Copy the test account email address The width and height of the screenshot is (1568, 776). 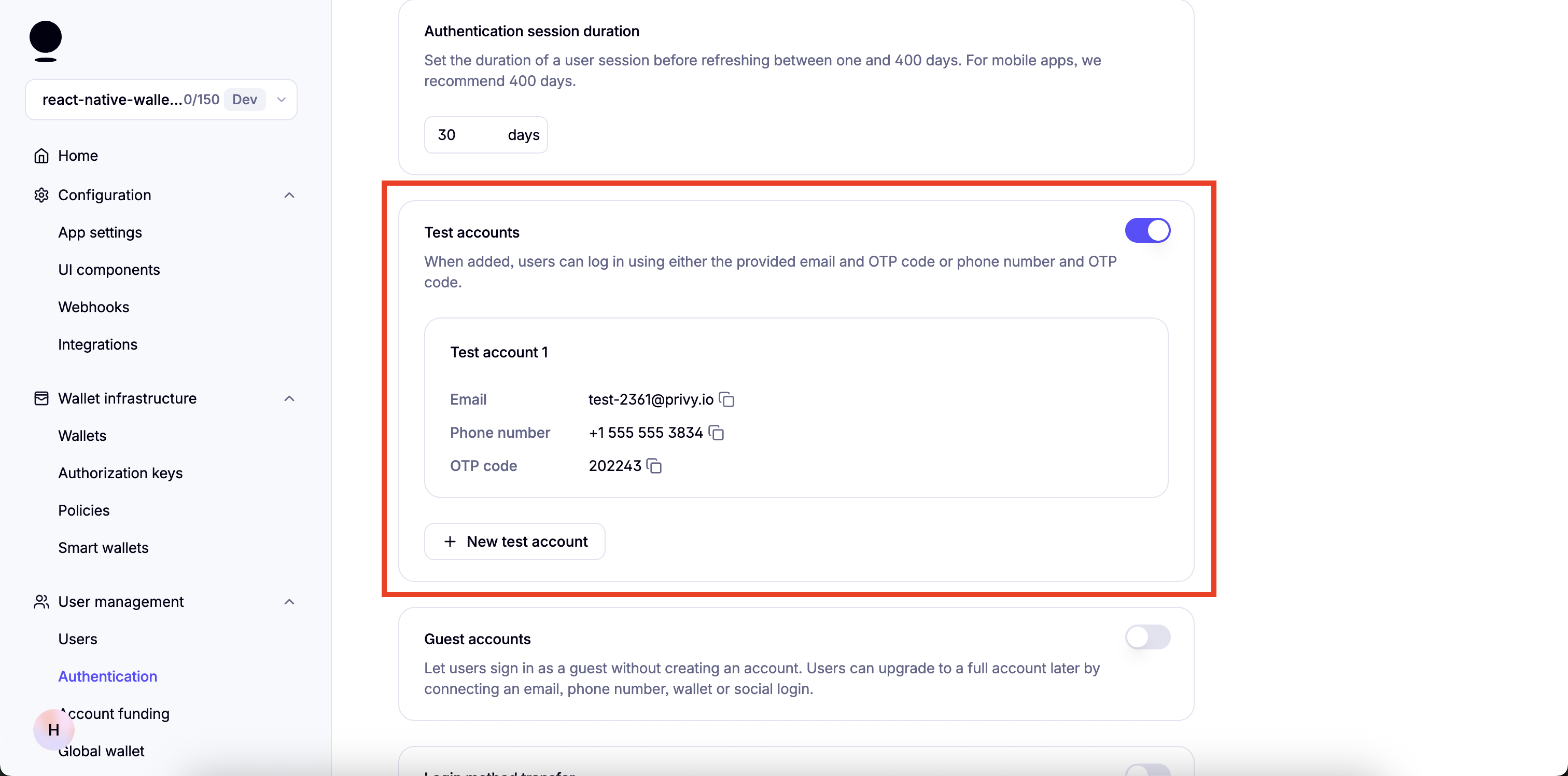727,399
